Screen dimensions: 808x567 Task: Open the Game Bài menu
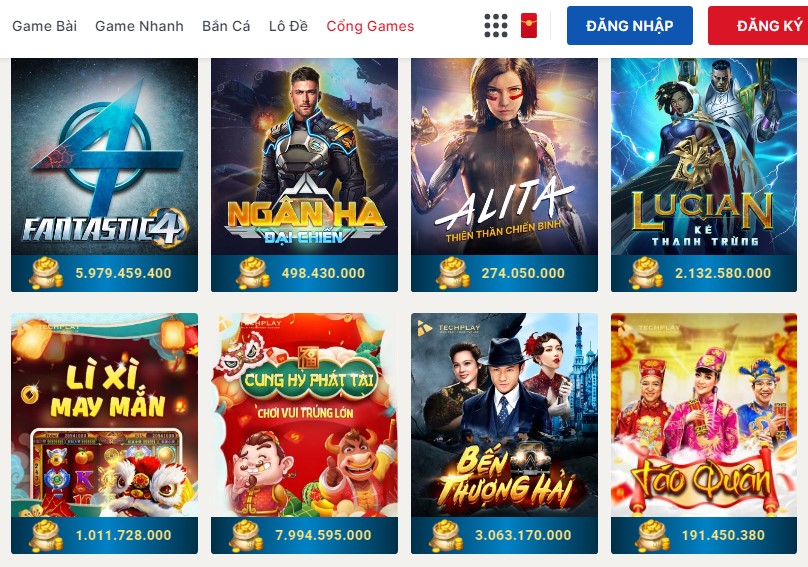pyautogui.click(x=44, y=26)
